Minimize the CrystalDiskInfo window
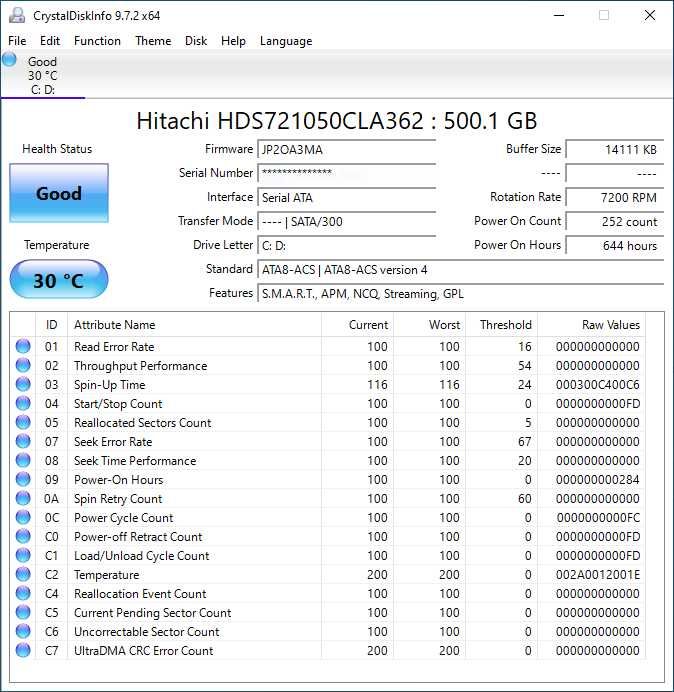This screenshot has width=674, height=692. coord(559,15)
